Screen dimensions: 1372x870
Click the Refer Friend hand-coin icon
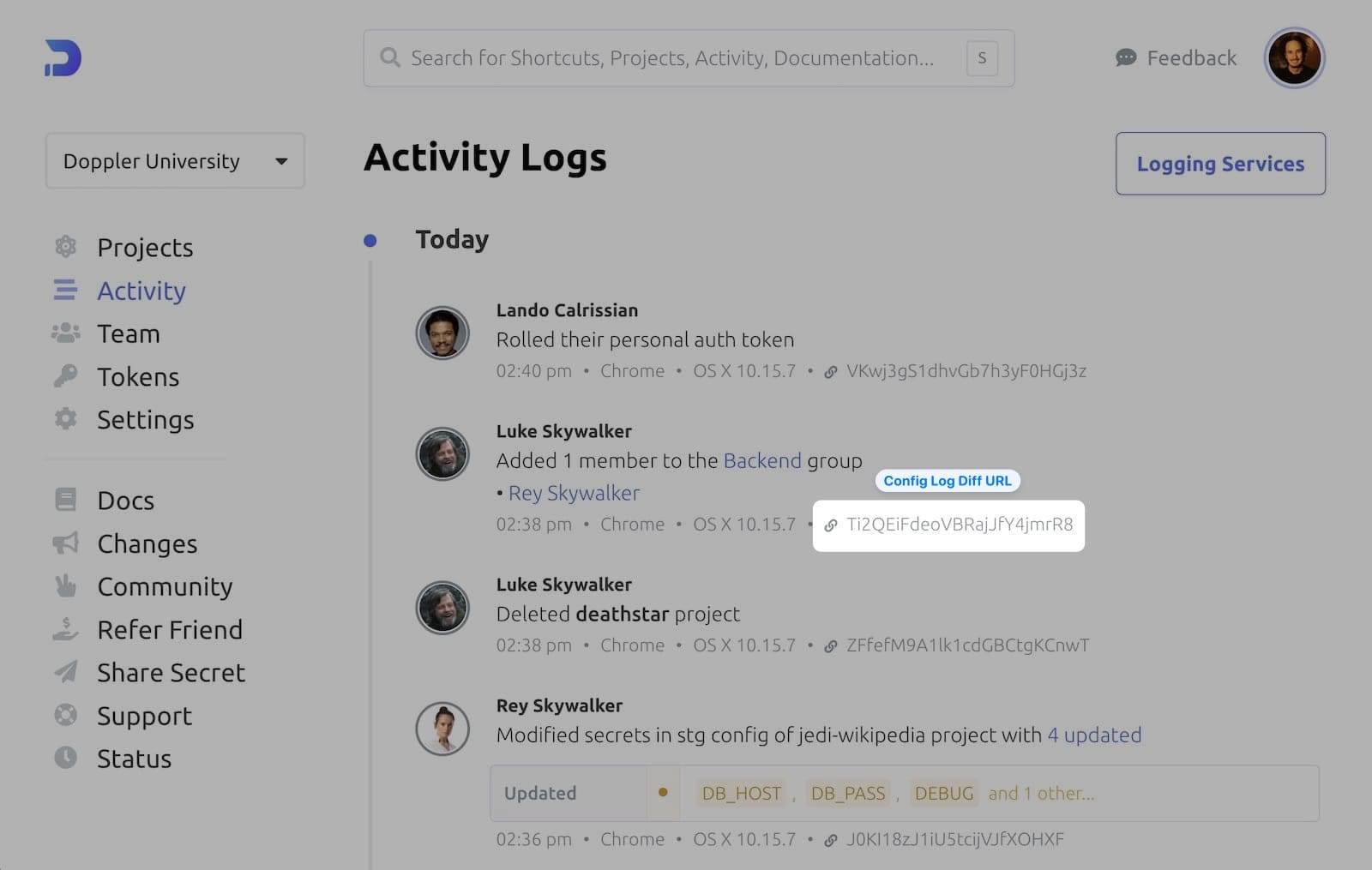point(65,628)
